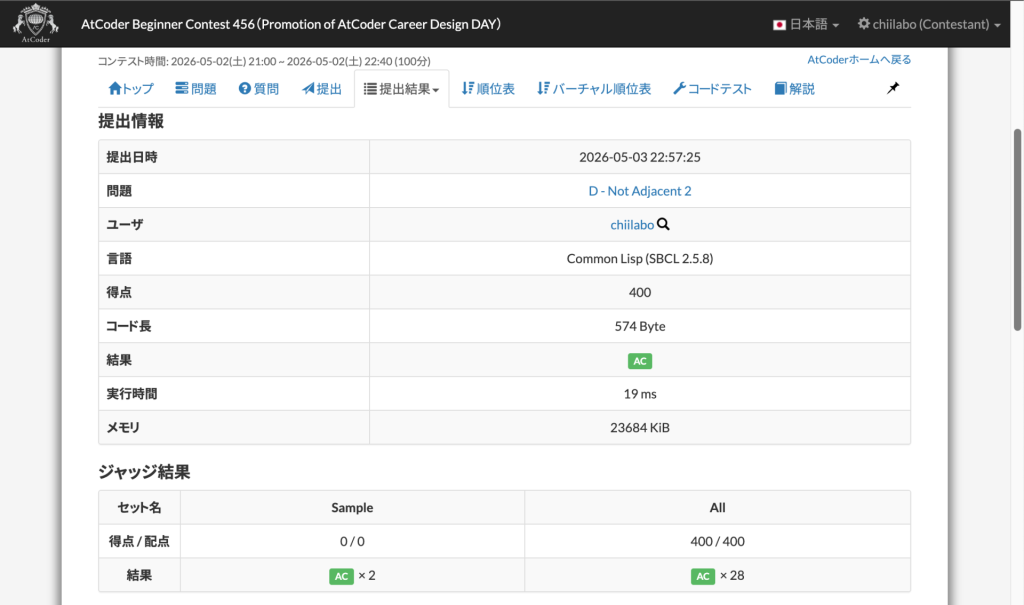Open the 解説 tab
Screen dimensions: 1024x605
pyautogui.click(x=795, y=89)
